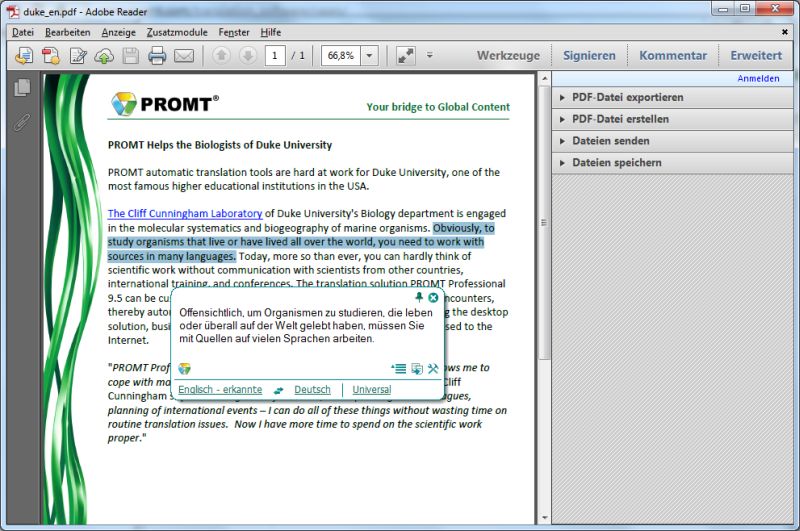Click document scrollbar up arrow
This screenshot has width=800, height=531.
coord(544,79)
